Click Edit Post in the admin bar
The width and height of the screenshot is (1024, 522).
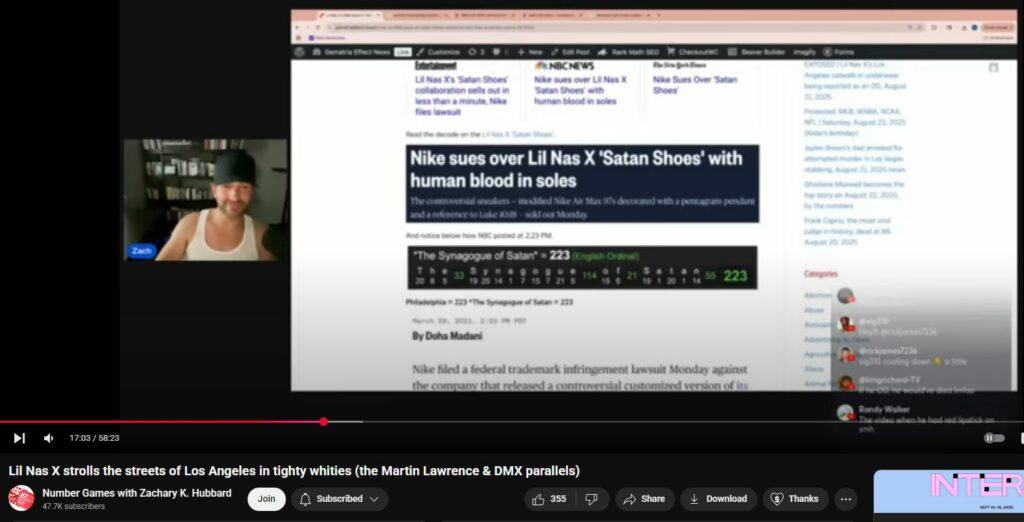click(571, 52)
